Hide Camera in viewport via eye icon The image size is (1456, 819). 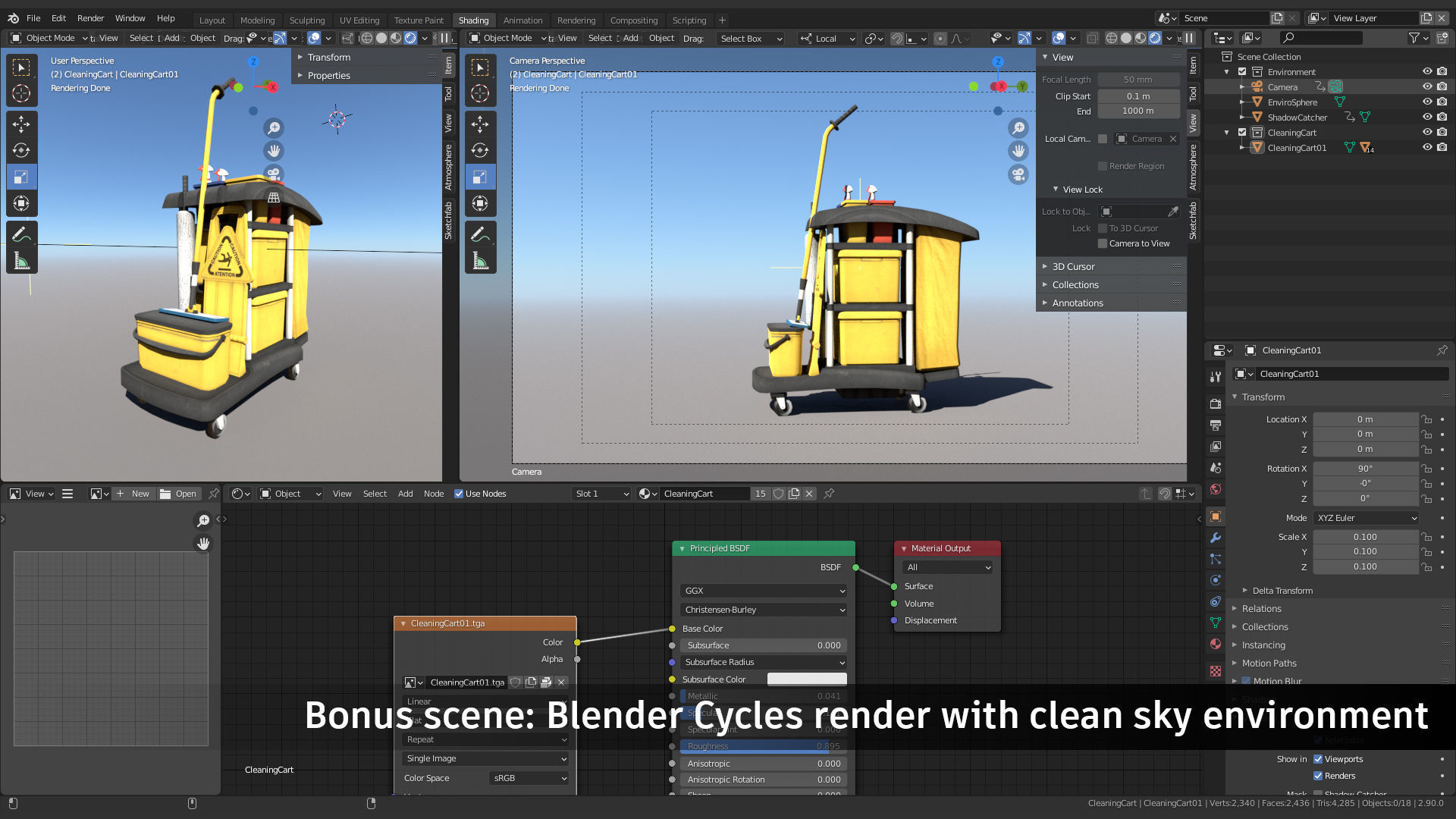tap(1427, 86)
